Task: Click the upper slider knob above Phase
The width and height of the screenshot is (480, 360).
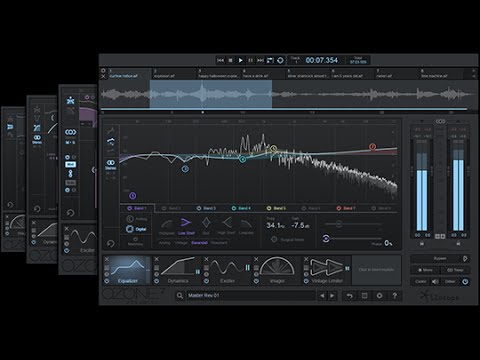Action: coord(339,224)
